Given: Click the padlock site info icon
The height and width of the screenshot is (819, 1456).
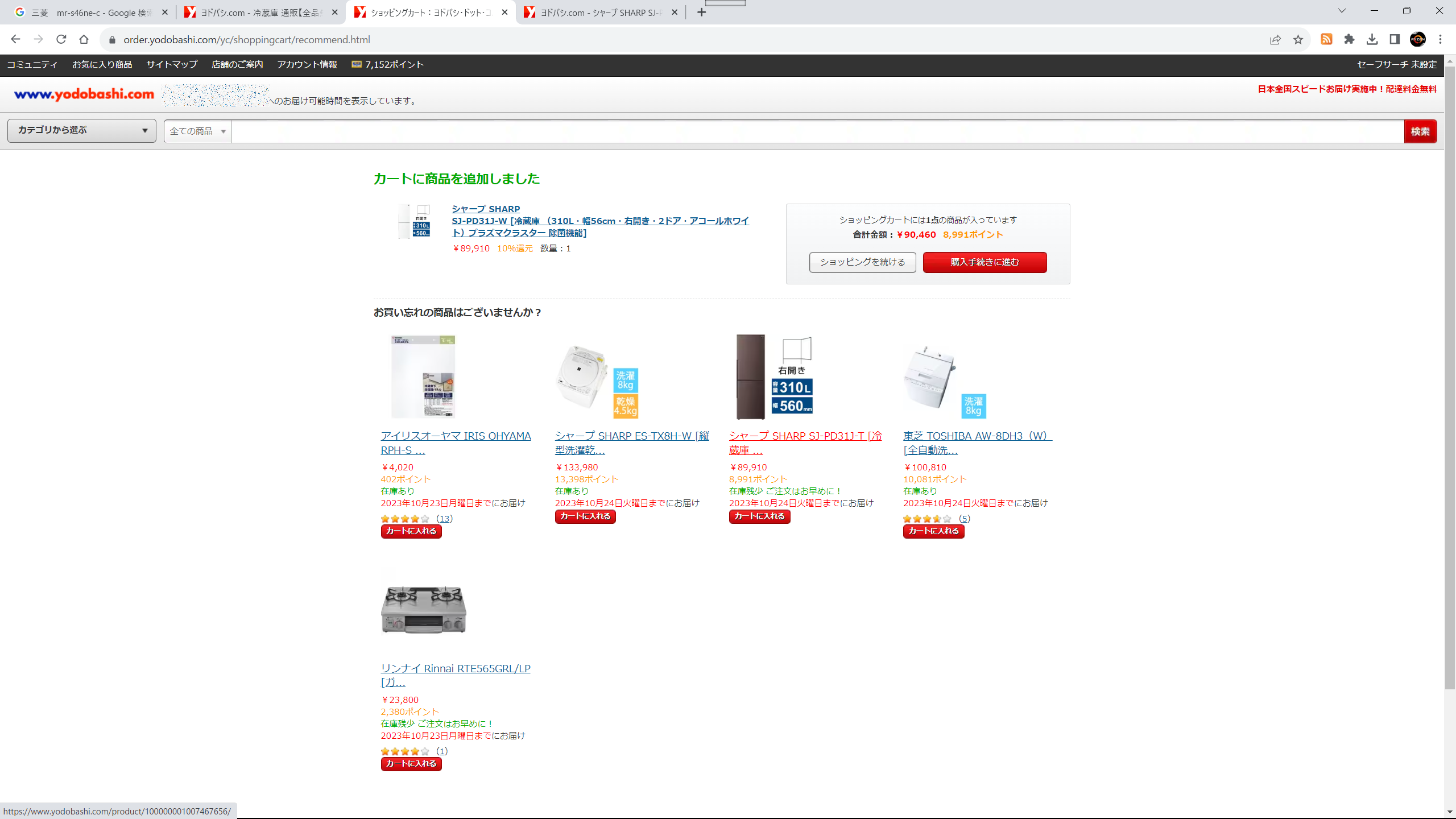Looking at the screenshot, I should pos(112,39).
